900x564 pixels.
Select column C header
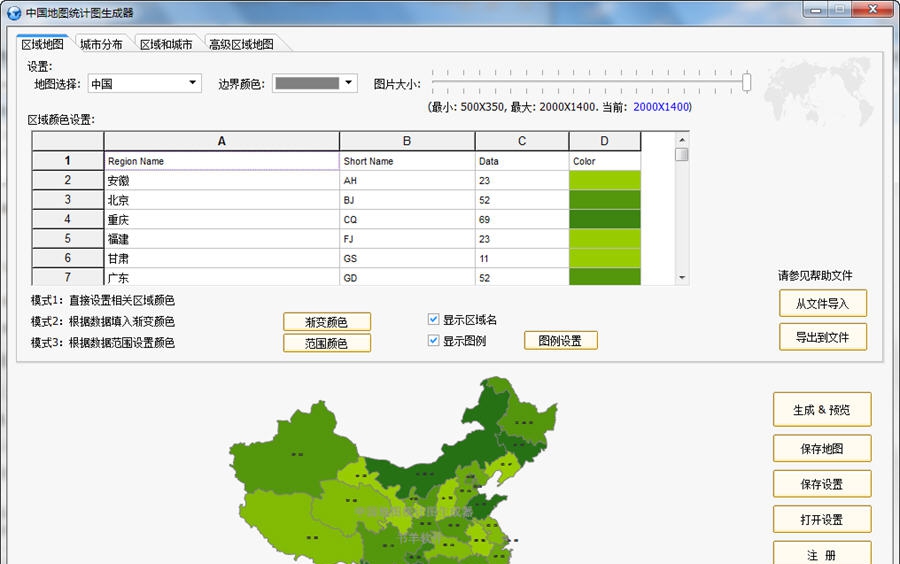pos(522,141)
